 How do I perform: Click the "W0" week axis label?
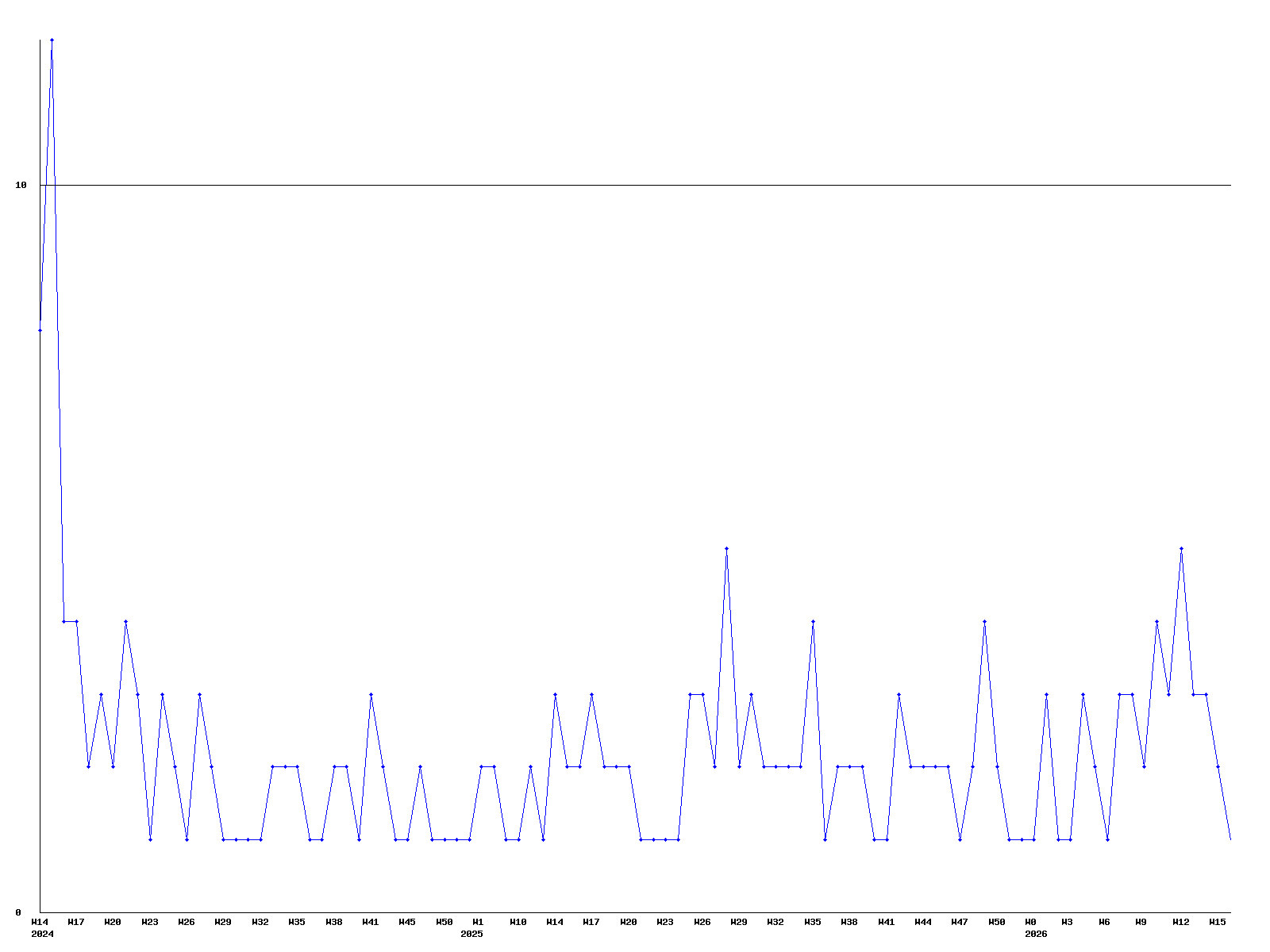(x=1030, y=922)
